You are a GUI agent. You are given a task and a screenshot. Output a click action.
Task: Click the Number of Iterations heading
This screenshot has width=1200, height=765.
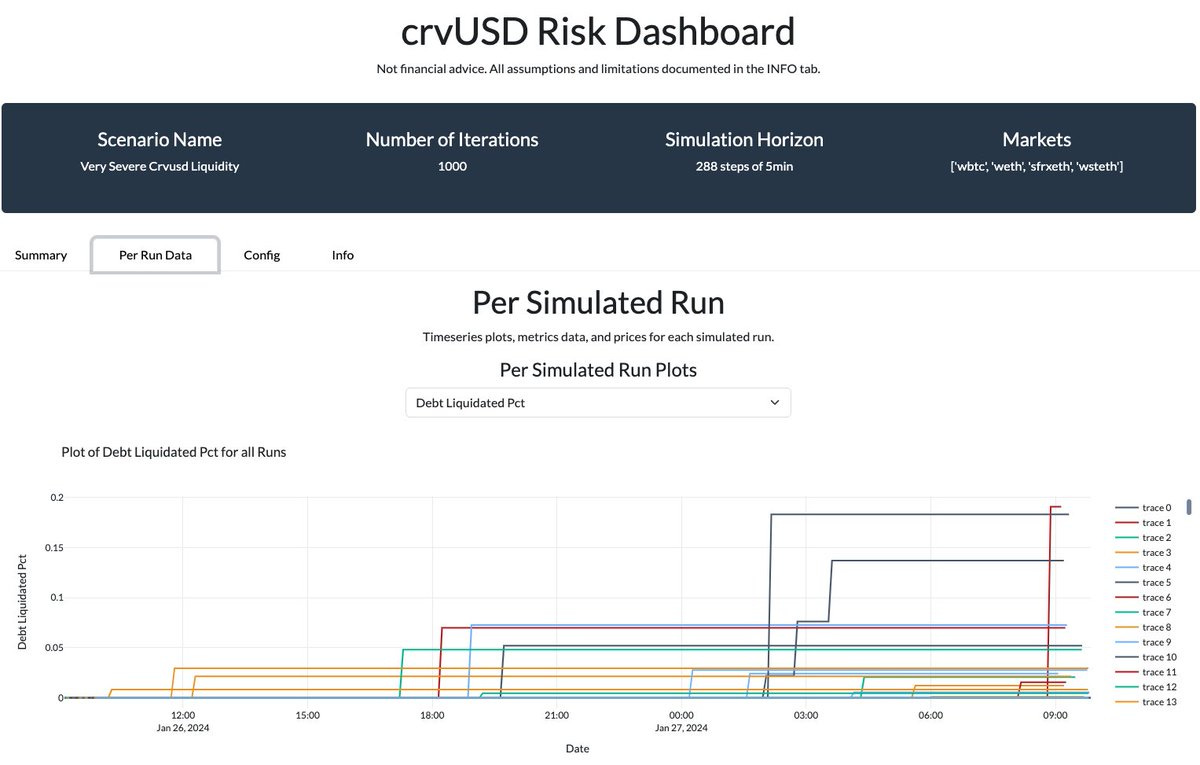[x=452, y=140]
